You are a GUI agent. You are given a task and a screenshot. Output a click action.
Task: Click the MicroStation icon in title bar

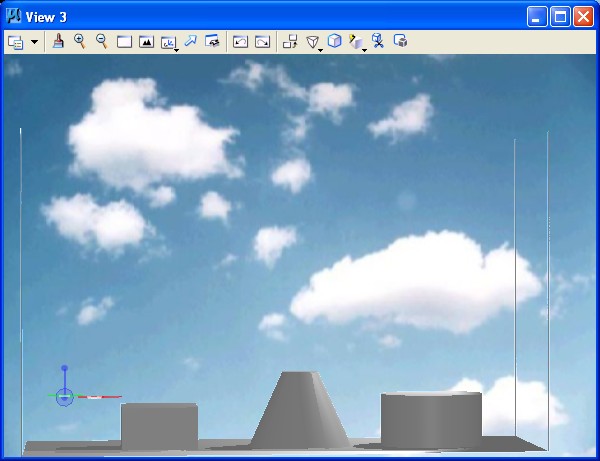(13, 16)
